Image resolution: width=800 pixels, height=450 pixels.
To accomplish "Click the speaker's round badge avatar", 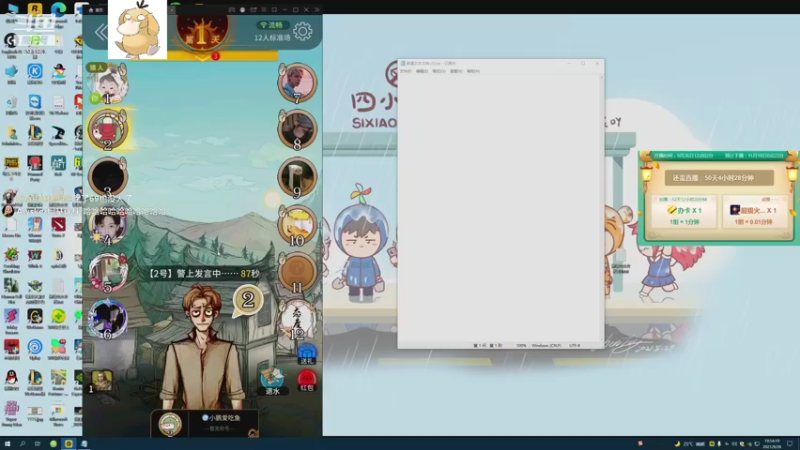I will click(x=170, y=423).
